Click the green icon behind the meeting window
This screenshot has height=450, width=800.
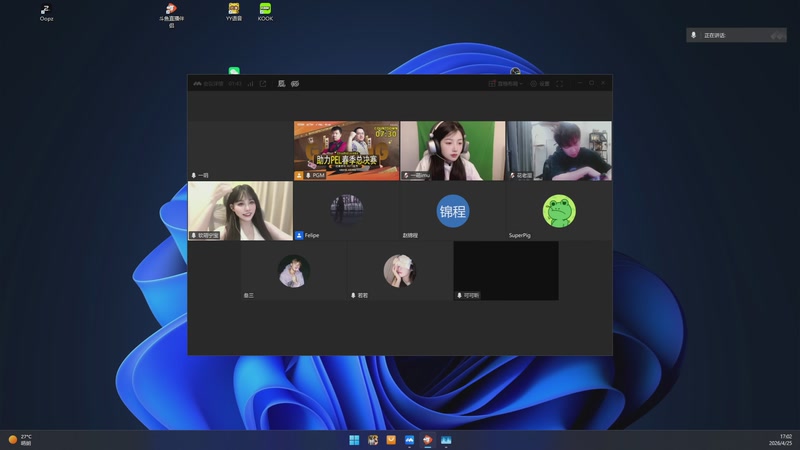pos(234,70)
